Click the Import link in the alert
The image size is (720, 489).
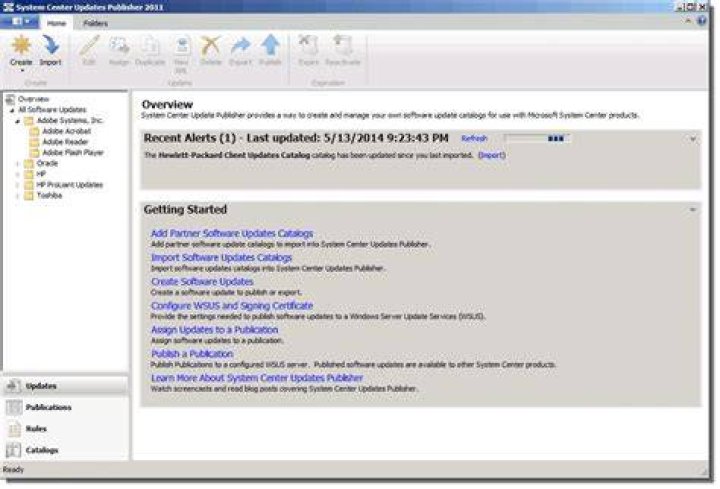(492, 155)
